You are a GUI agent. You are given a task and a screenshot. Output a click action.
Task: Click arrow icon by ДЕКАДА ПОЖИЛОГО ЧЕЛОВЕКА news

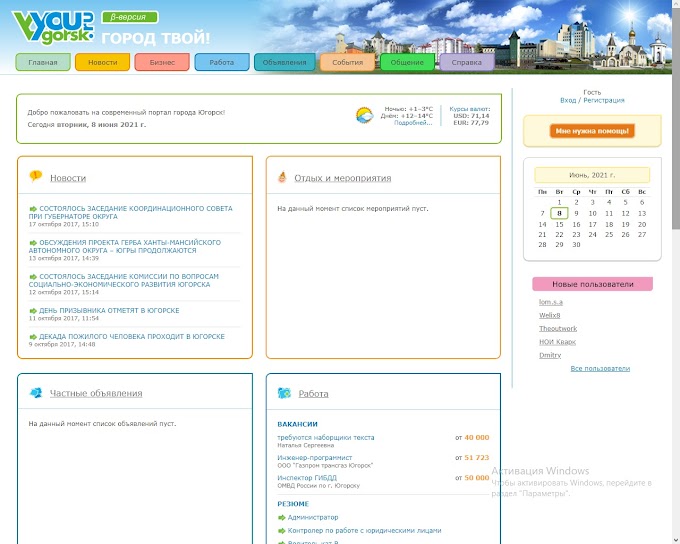(x=33, y=337)
